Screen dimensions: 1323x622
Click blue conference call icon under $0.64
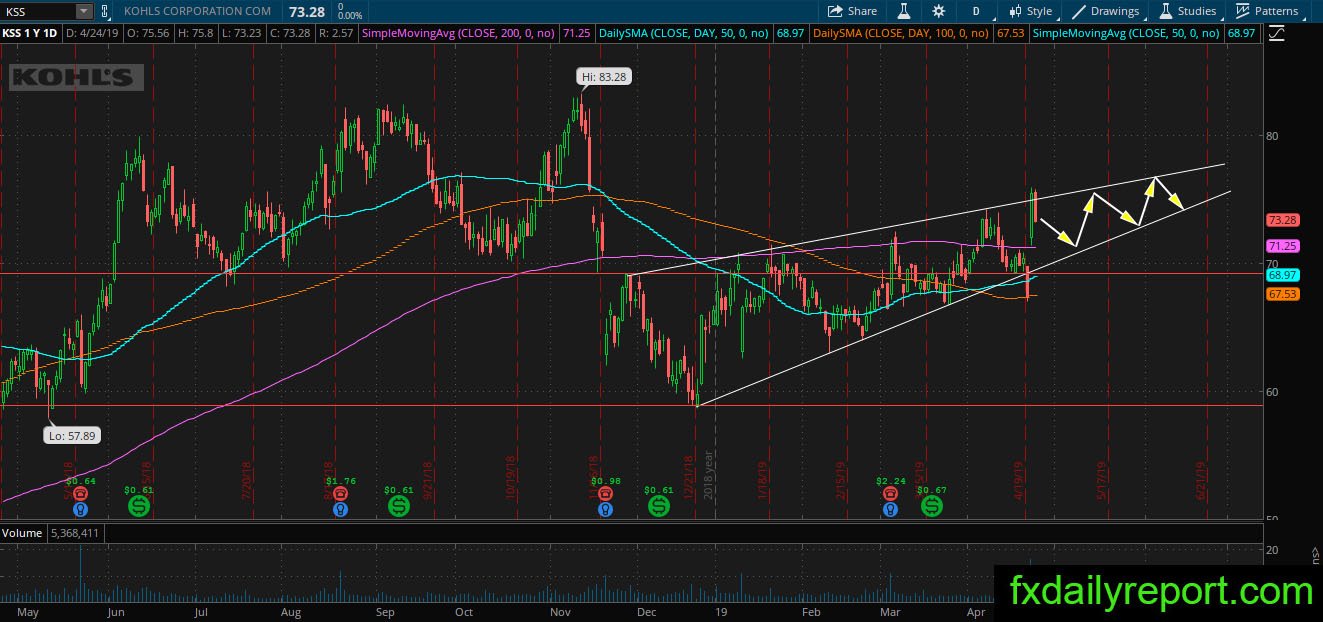(x=81, y=508)
